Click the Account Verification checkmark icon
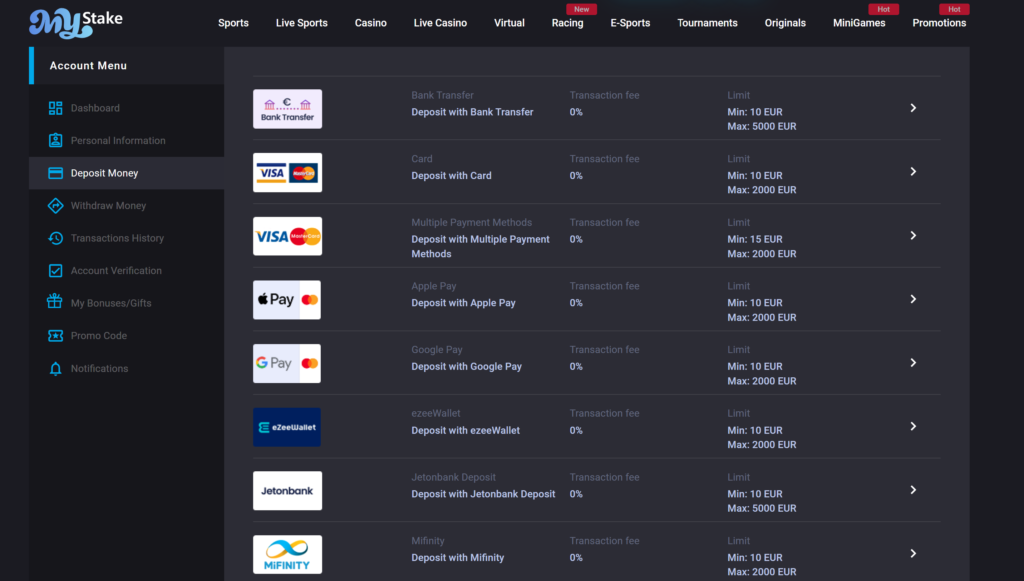1024x581 pixels. click(x=56, y=270)
